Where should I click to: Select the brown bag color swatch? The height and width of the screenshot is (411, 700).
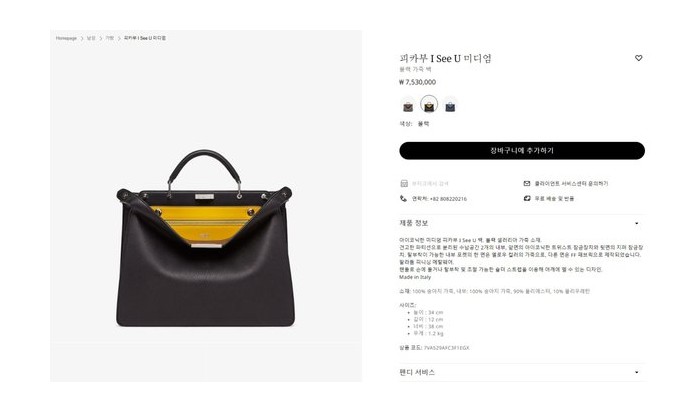pos(408,107)
